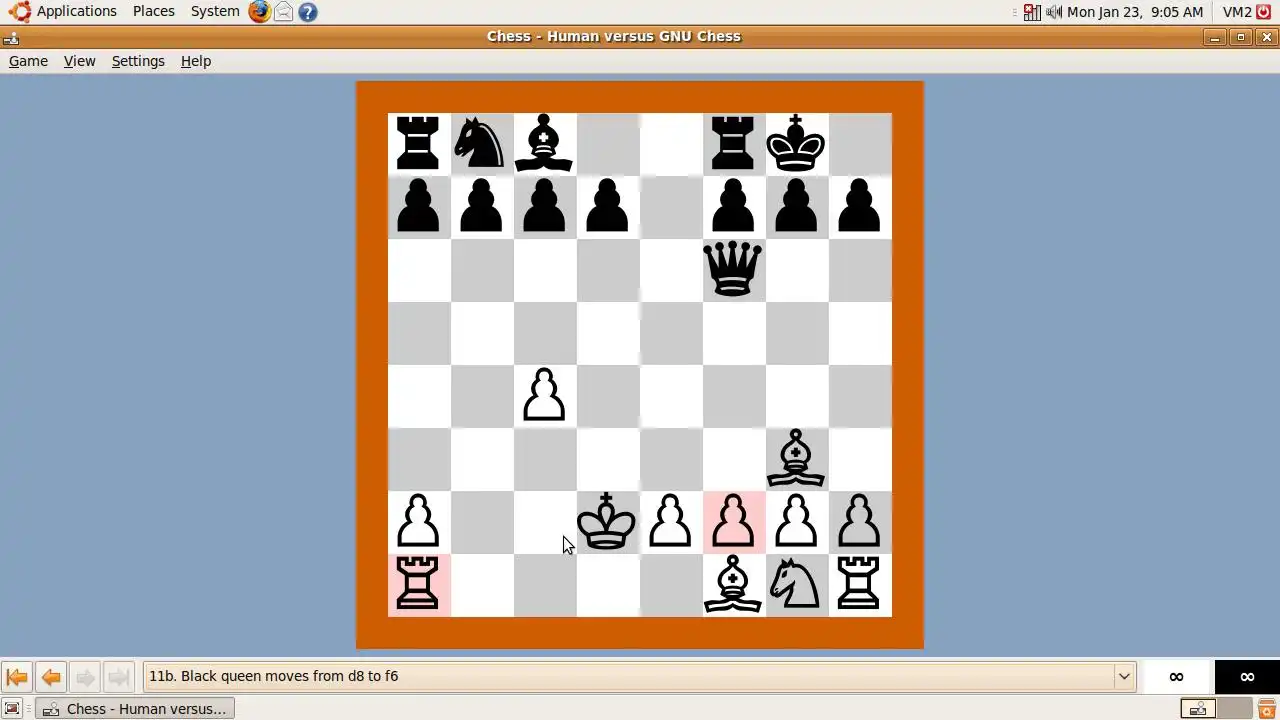Open the volume control icon
Image resolution: width=1280 pixels, height=720 pixels.
(1054, 12)
